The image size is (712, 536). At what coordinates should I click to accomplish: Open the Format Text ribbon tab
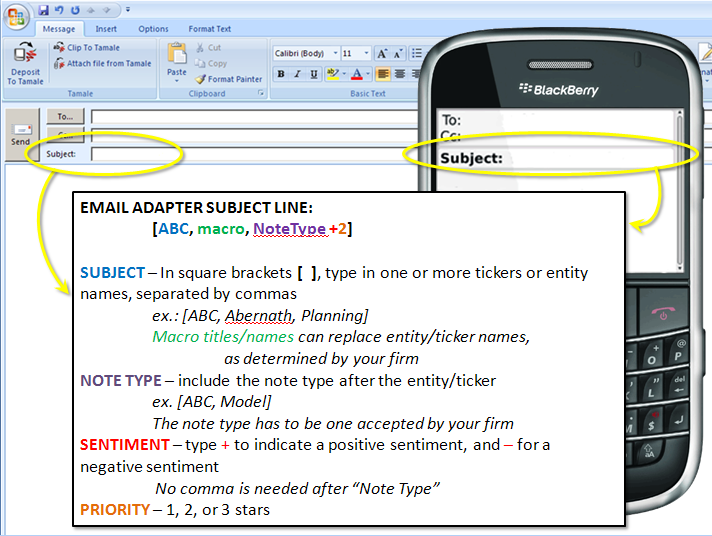[210, 29]
